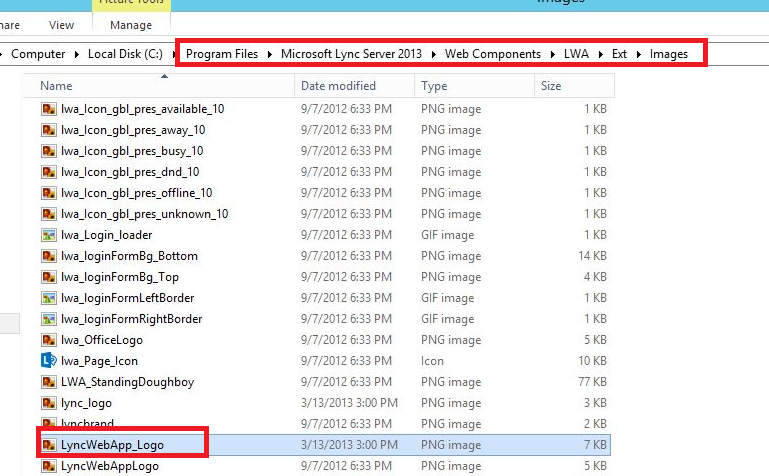This screenshot has height=476, width=769.
Task: Sort files by the Name column header
Action: [x=57, y=86]
